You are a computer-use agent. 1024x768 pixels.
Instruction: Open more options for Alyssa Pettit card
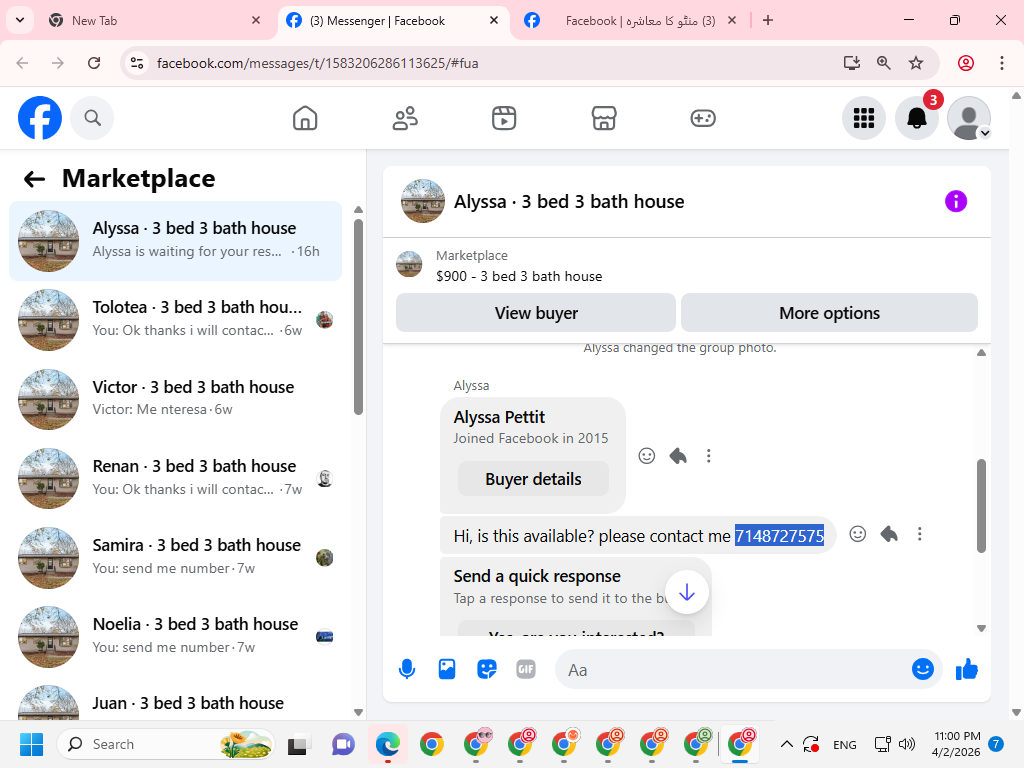(x=709, y=456)
